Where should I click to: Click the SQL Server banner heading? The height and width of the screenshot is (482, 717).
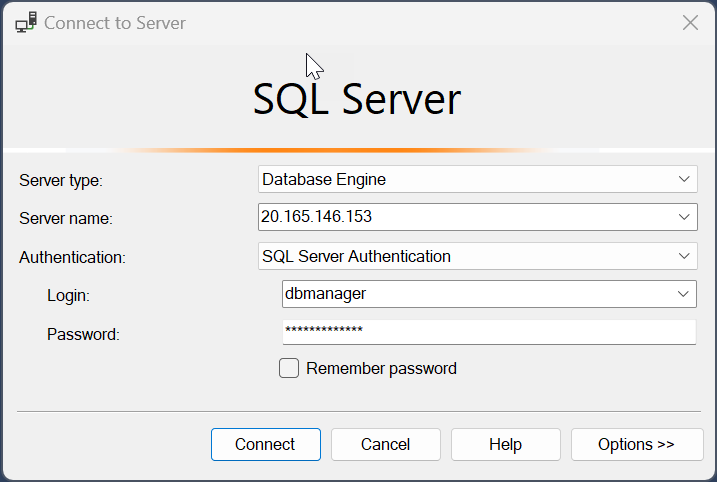[x=357, y=100]
